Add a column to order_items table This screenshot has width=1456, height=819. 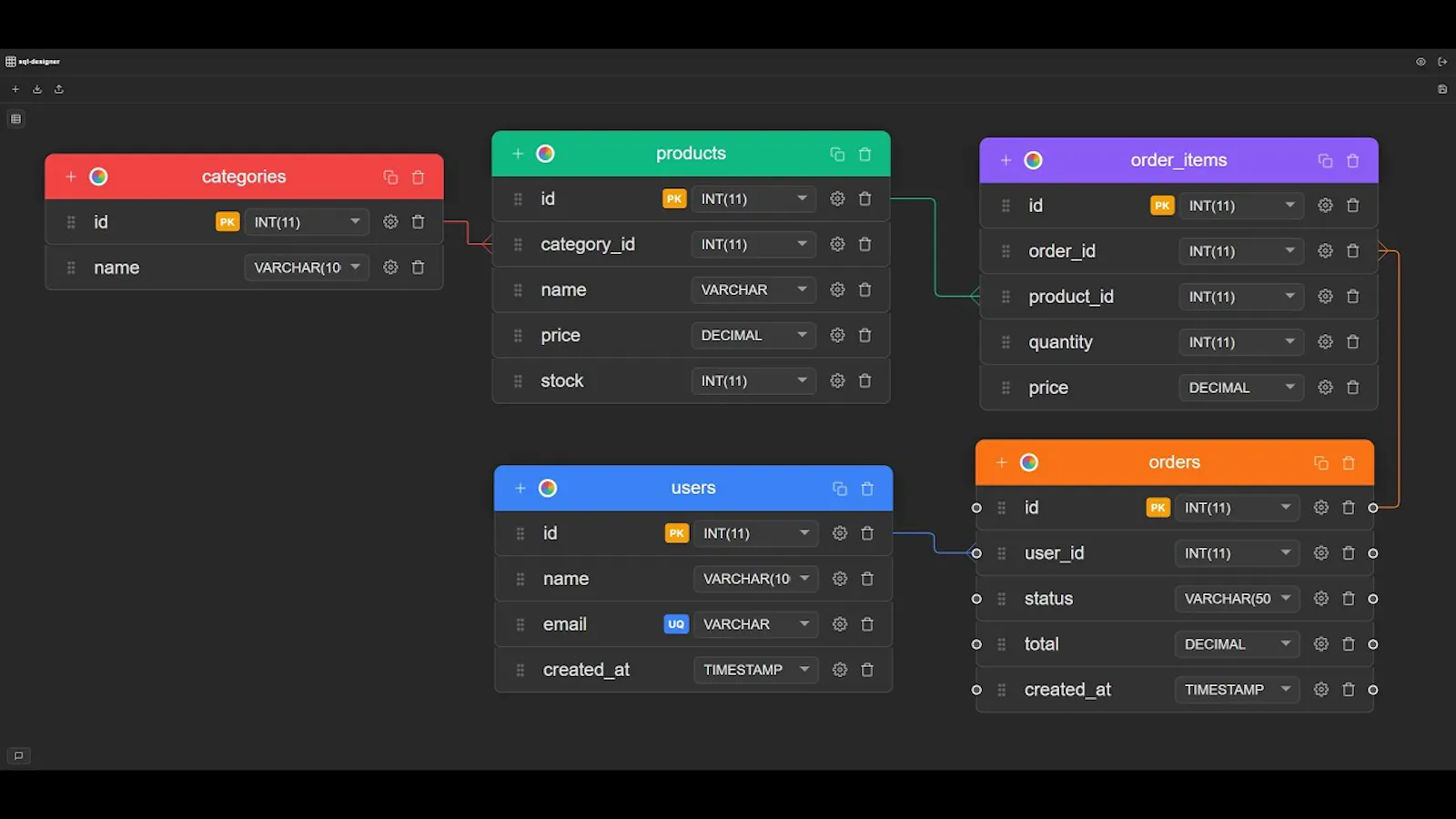(x=1006, y=160)
